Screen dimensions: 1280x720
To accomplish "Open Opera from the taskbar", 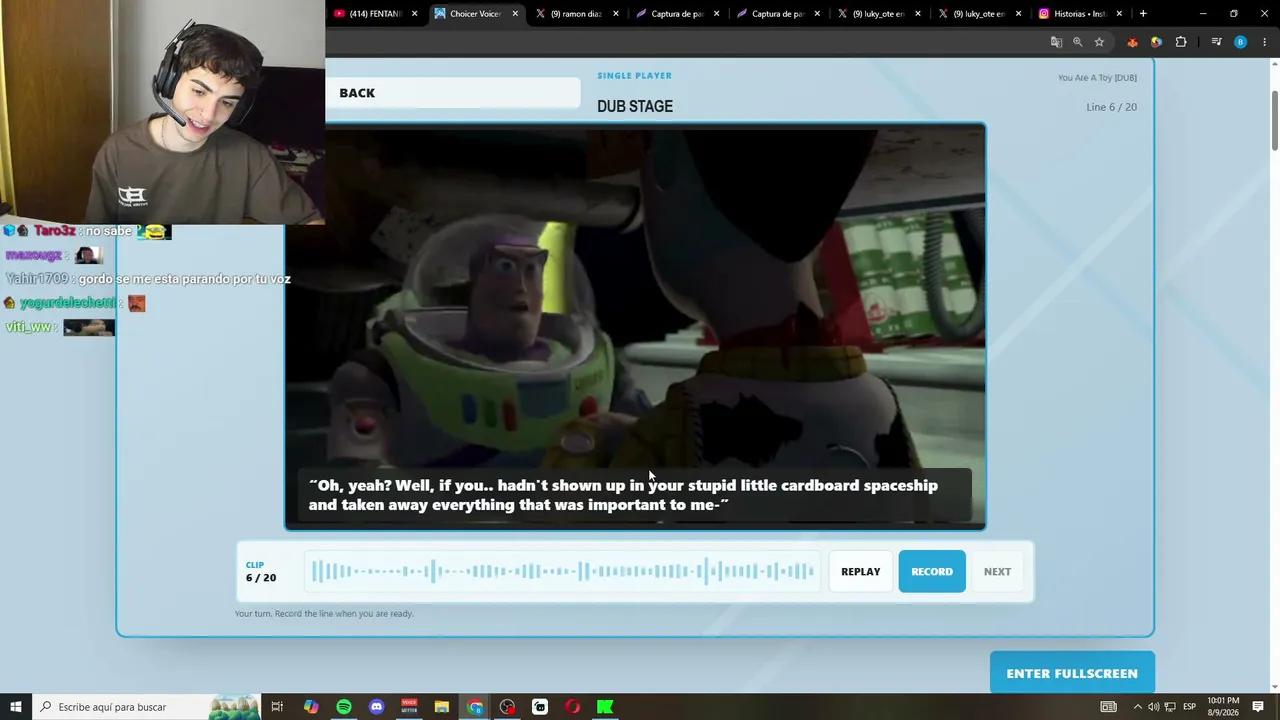I will click(x=572, y=707).
